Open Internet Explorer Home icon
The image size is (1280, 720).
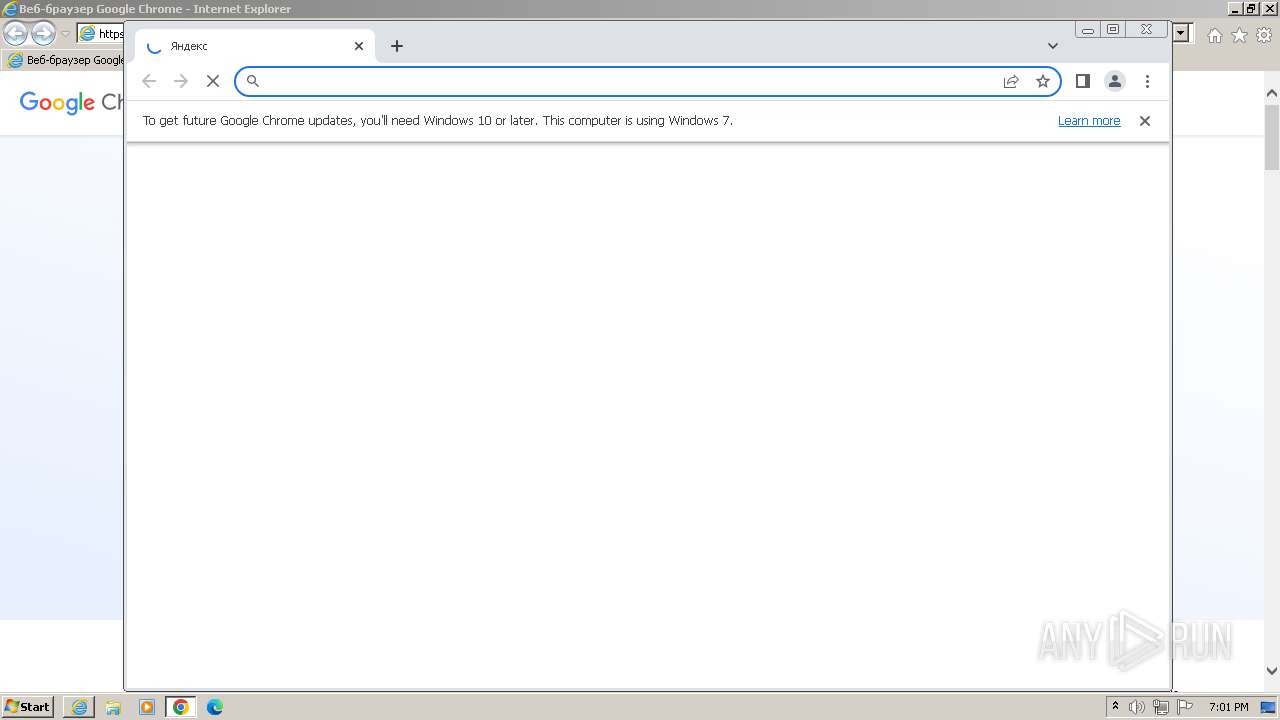pos(1215,35)
